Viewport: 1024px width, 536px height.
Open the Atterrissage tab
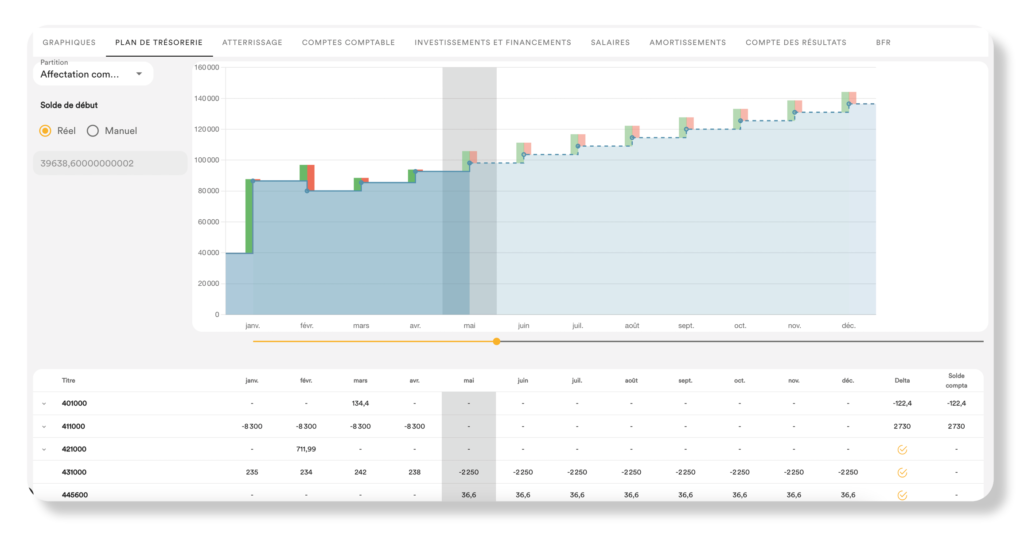coord(252,42)
